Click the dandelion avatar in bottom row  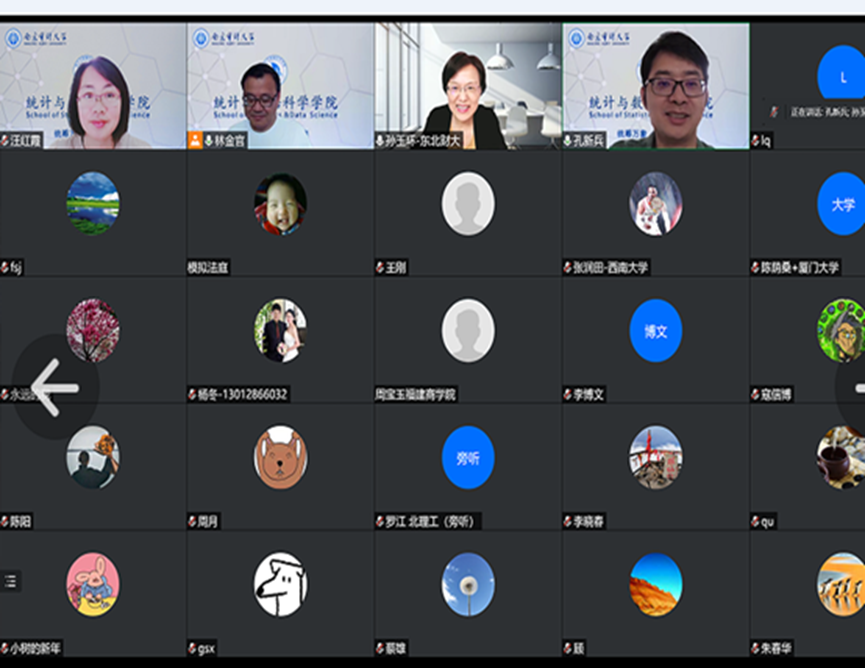[x=468, y=584]
